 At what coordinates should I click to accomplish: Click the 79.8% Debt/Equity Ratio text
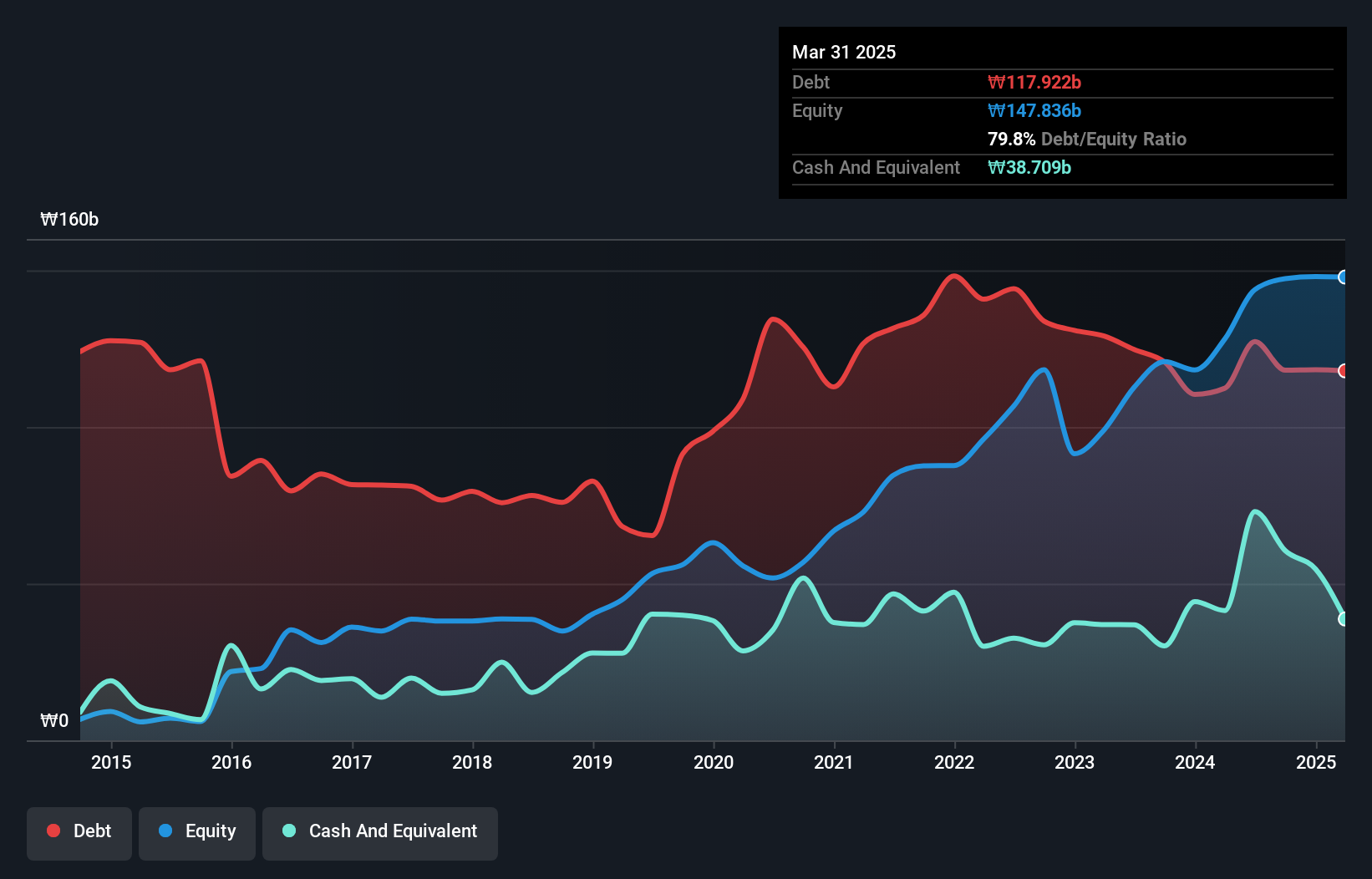(x=1086, y=139)
